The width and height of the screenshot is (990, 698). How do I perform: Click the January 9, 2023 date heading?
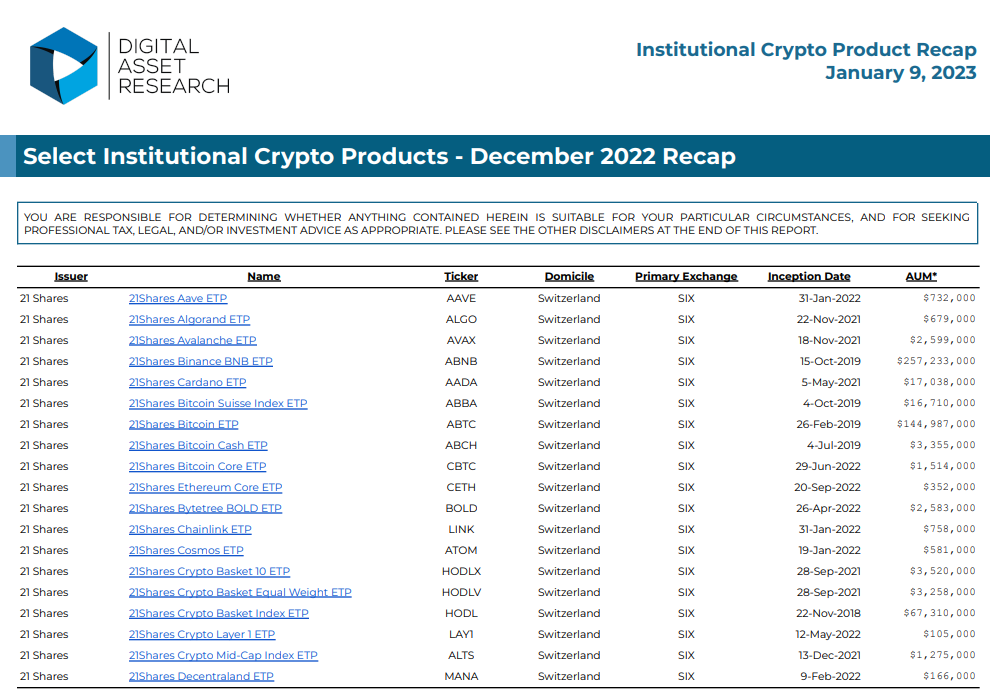pyautogui.click(x=901, y=73)
